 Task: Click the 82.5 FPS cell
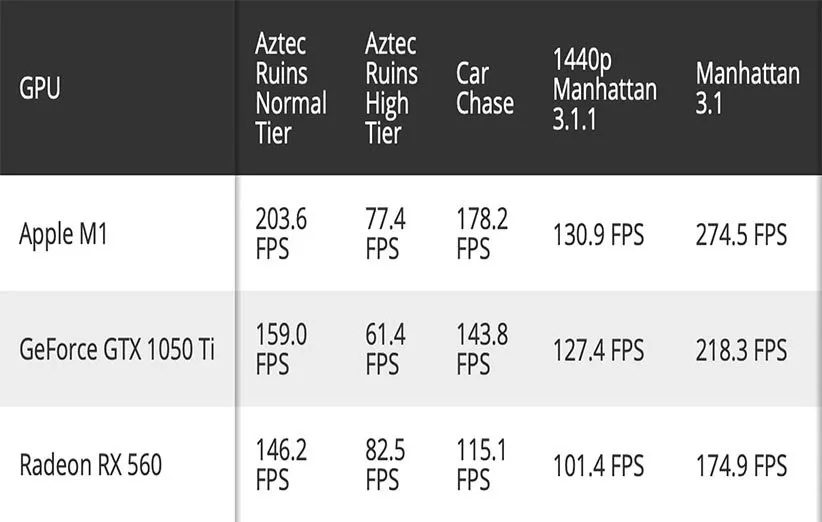(x=385, y=465)
